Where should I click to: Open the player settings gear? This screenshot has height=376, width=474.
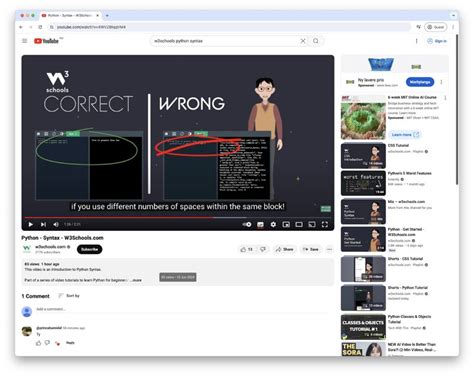(x=273, y=224)
